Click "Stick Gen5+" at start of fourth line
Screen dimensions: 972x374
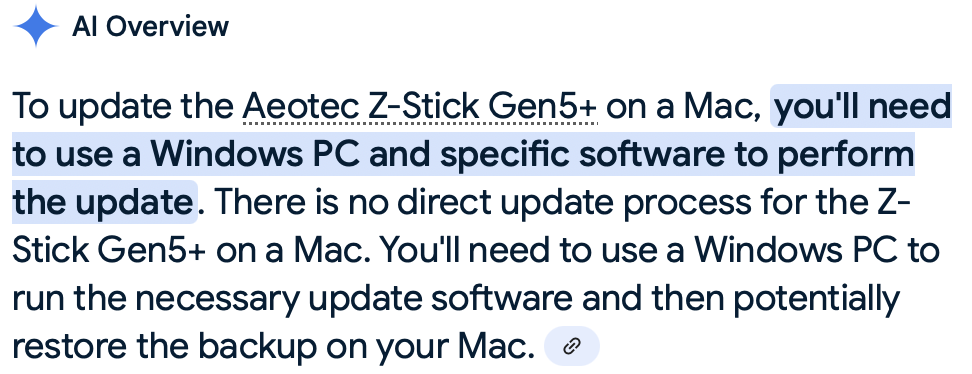point(109,250)
